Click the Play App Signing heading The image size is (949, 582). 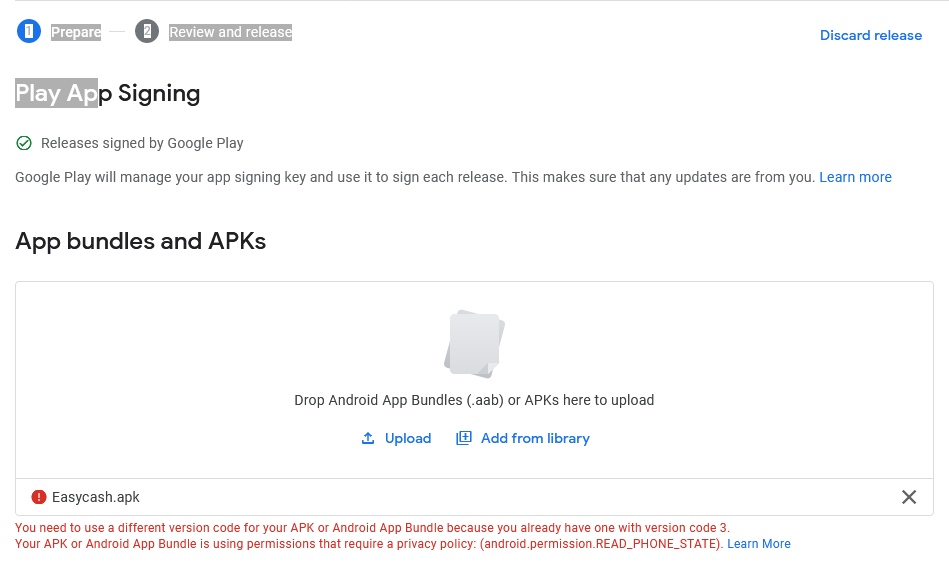pyautogui.click(x=107, y=93)
